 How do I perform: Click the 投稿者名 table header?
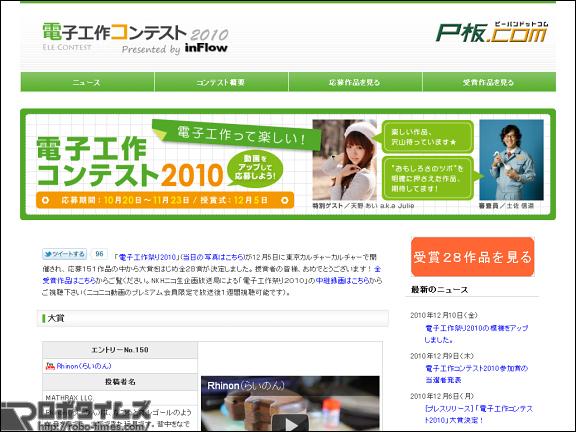[120, 382]
